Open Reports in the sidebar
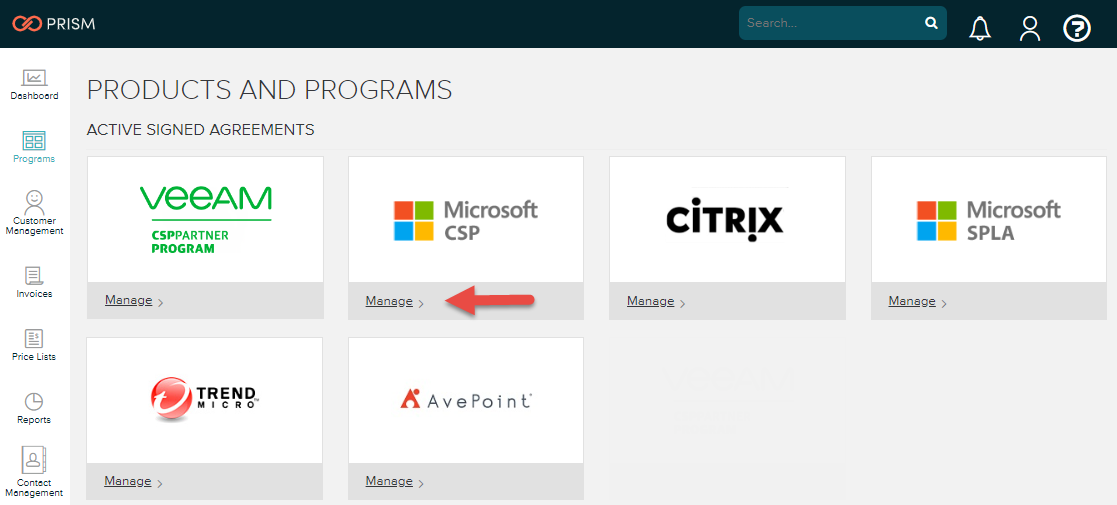The width and height of the screenshot is (1117, 505). click(x=34, y=408)
